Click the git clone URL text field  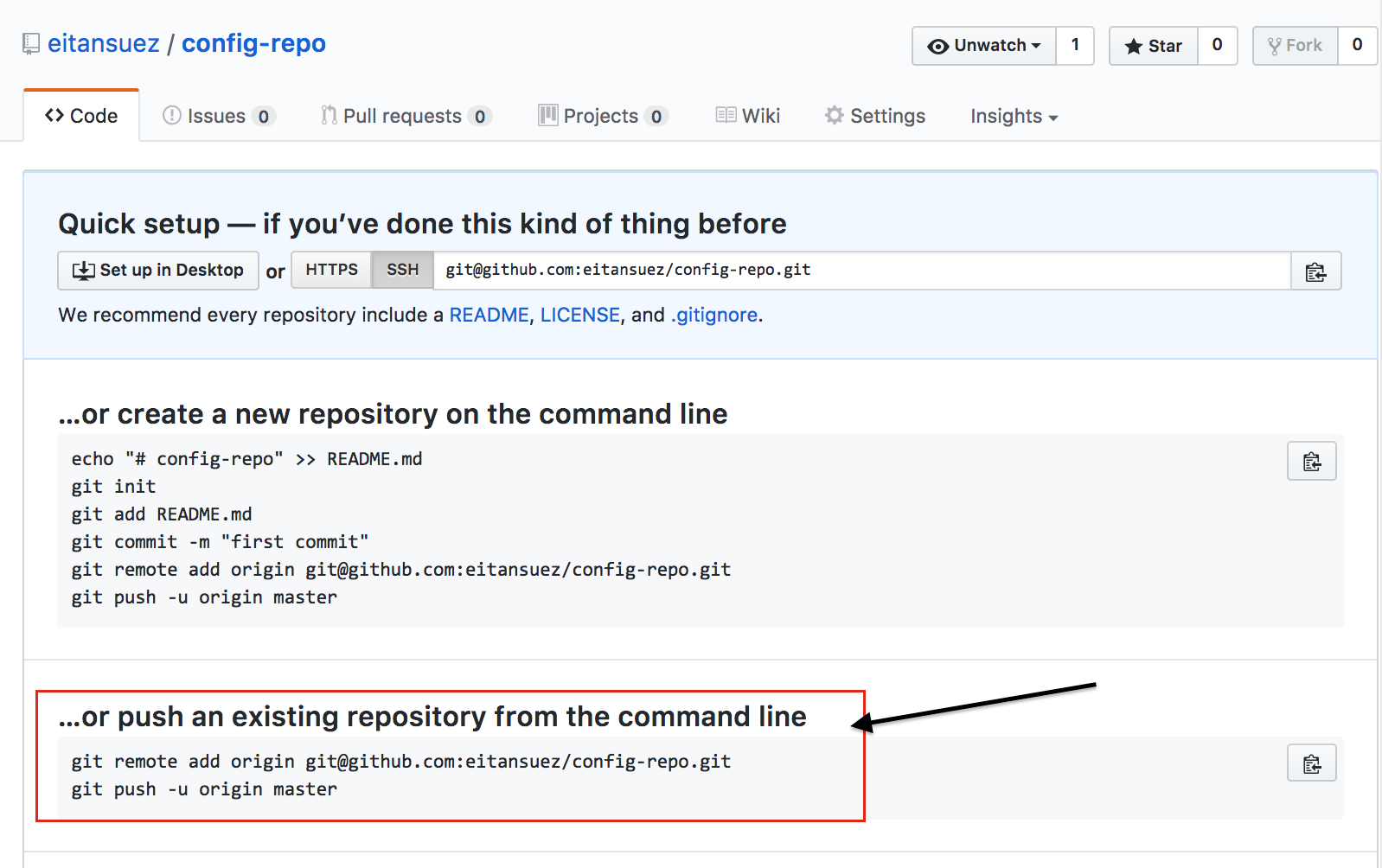click(x=861, y=271)
